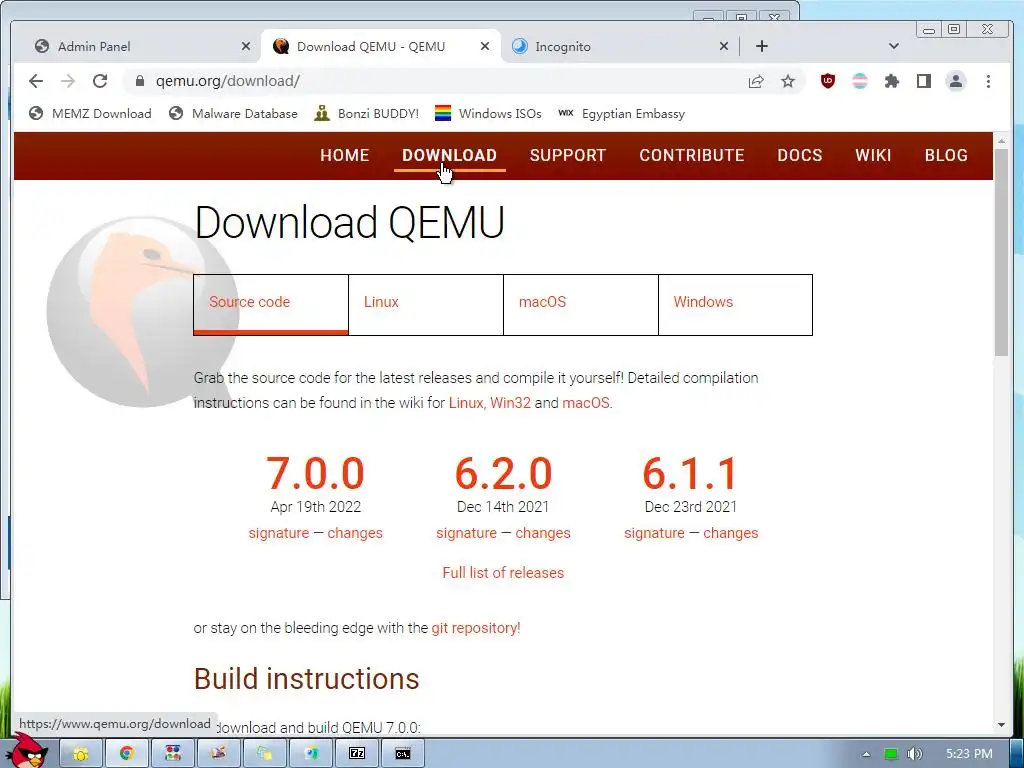
Task: Toggle the browser side panel
Action: point(923,81)
